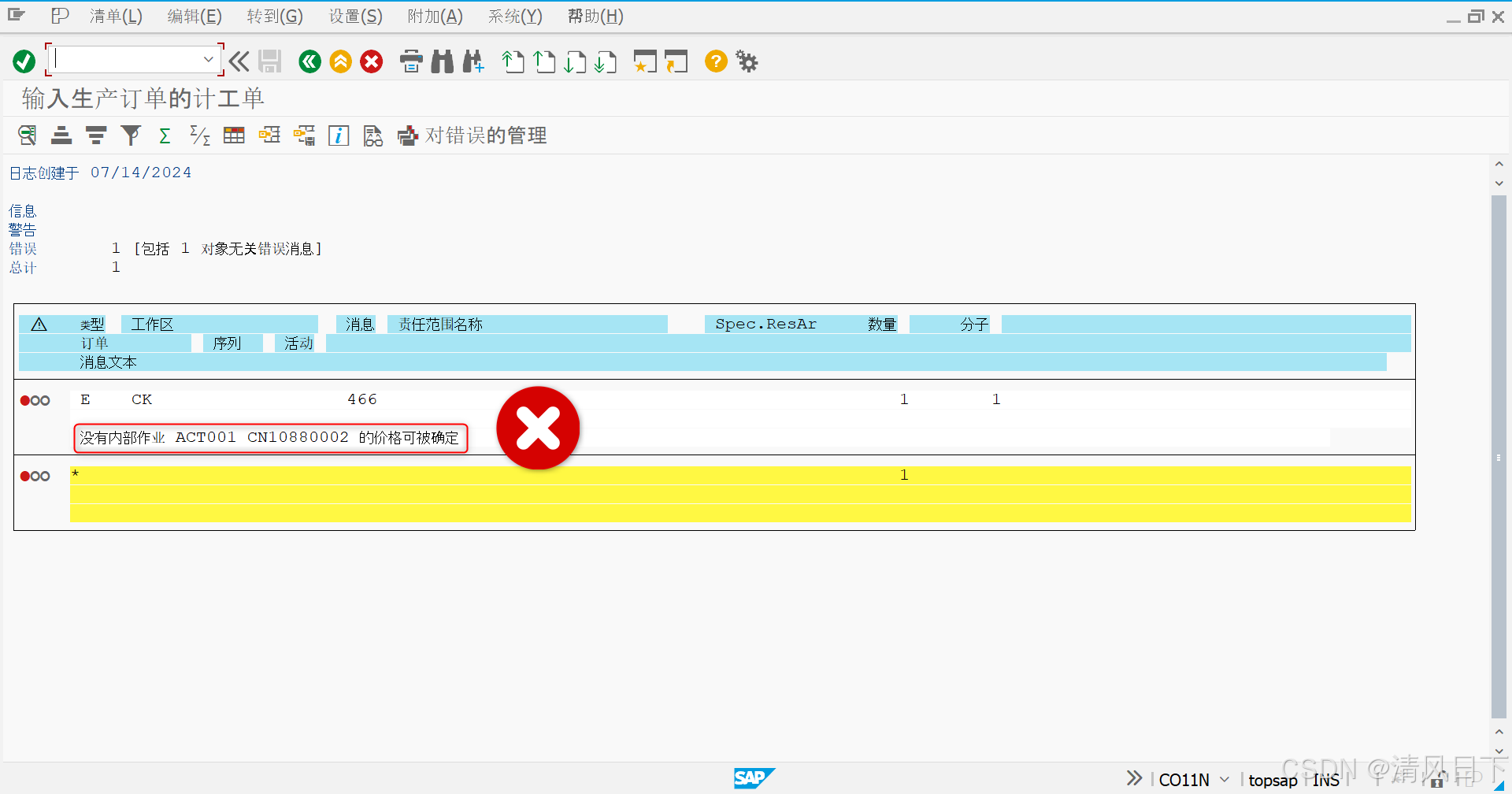The height and width of the screenshot is (794, 1512).
Task: Click the print icon in the toolbar
Action: point(411,61)
